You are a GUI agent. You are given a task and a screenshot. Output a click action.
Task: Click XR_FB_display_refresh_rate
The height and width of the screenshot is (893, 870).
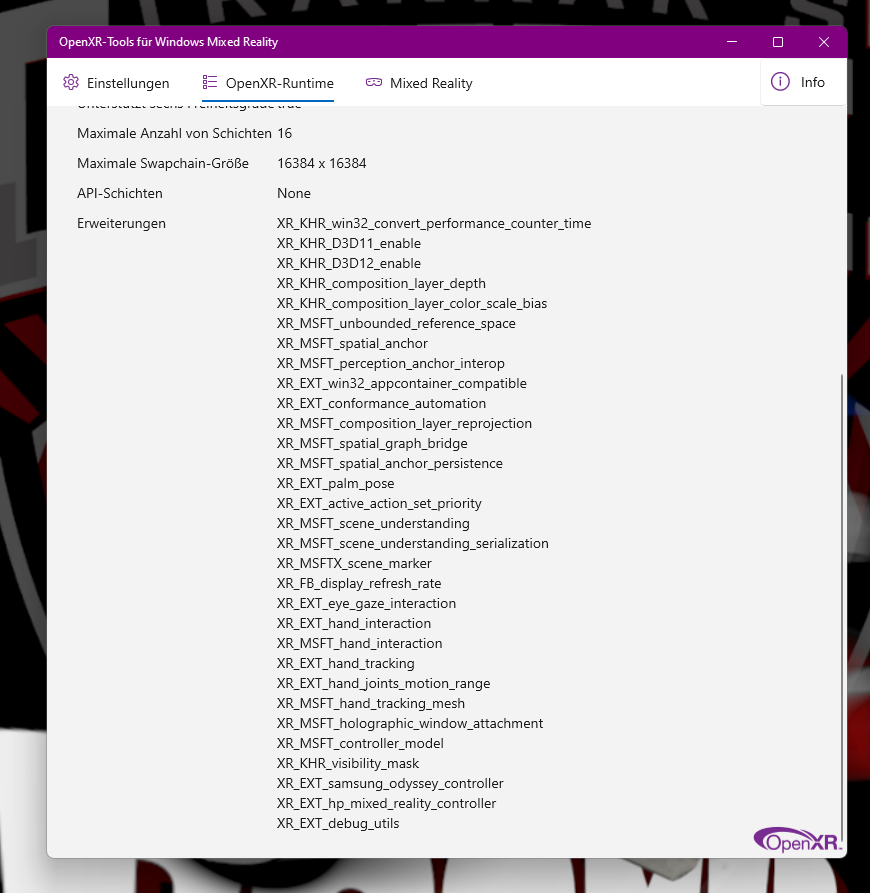(359, 583)
